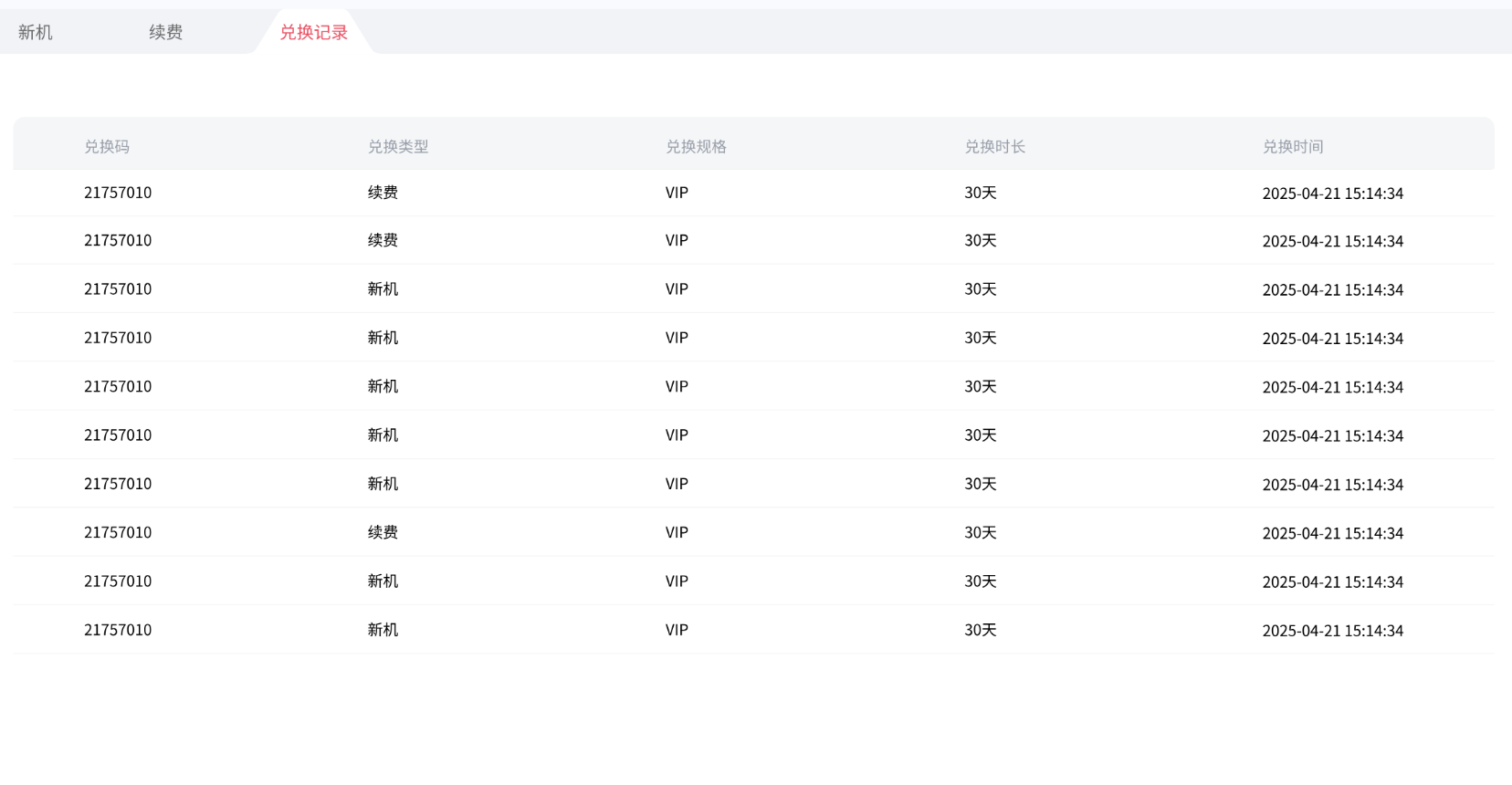Click 续费 type in the first record row
Image resolution: width=1512 pixels, height=785 pixels.
383,193
